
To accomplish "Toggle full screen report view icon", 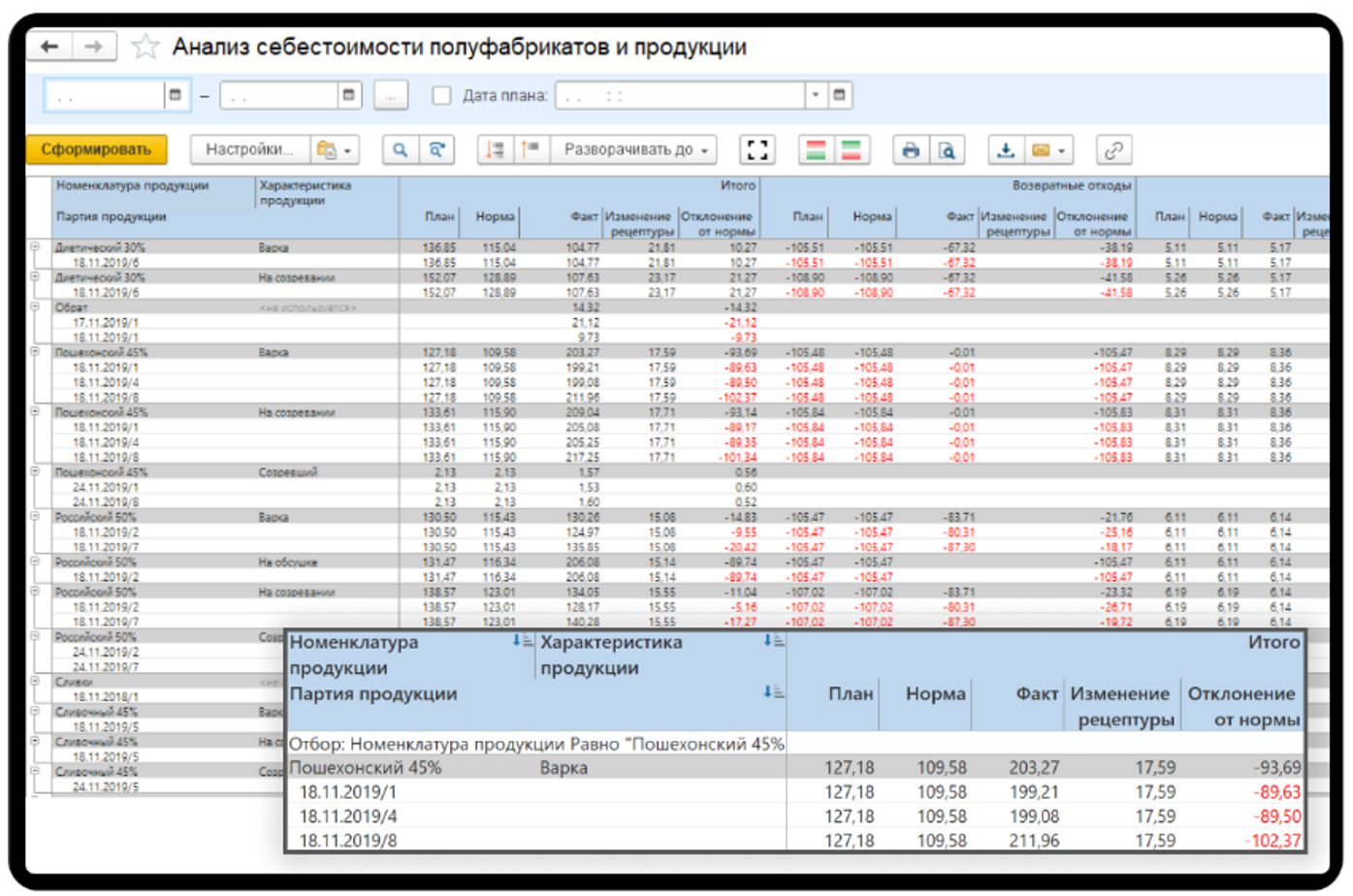I will pyautogui.click(x=757, y=149).
